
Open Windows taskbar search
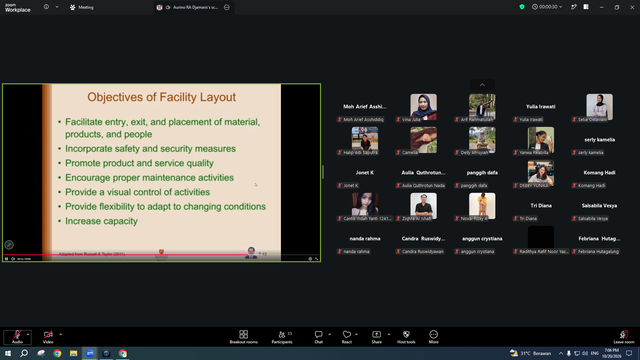[24, 353]
